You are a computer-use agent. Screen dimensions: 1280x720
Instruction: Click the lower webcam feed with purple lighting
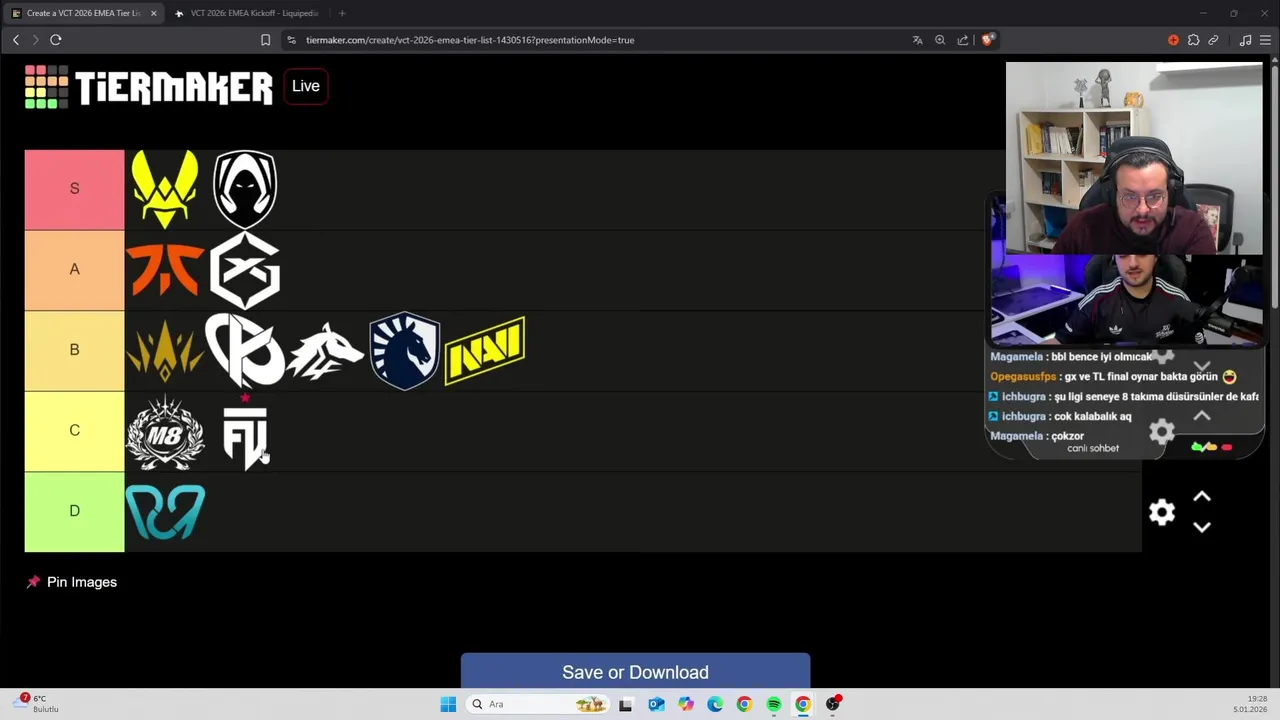pyautogui.click(x=1127, y=299)
